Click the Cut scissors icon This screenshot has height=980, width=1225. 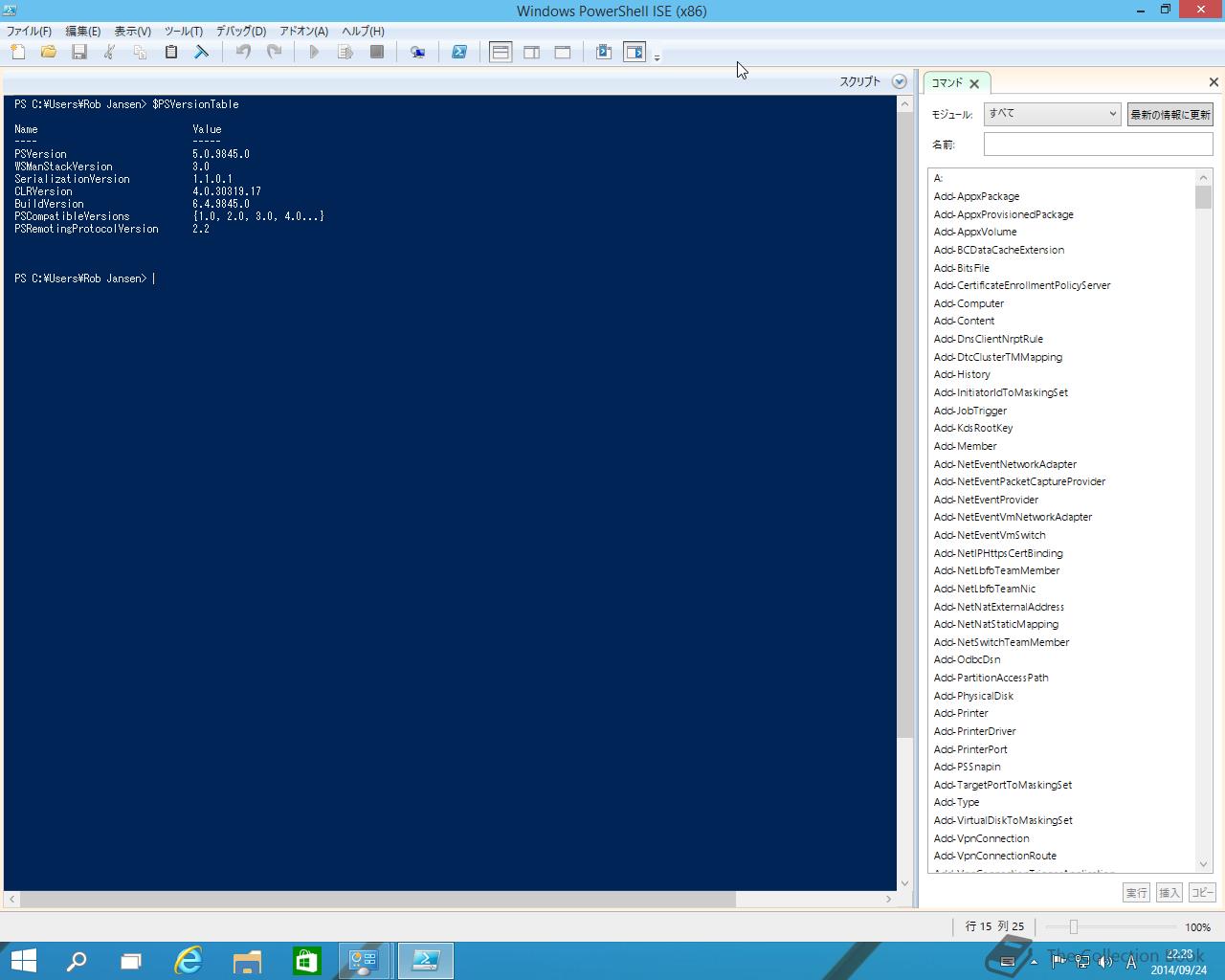pos(110,52)
